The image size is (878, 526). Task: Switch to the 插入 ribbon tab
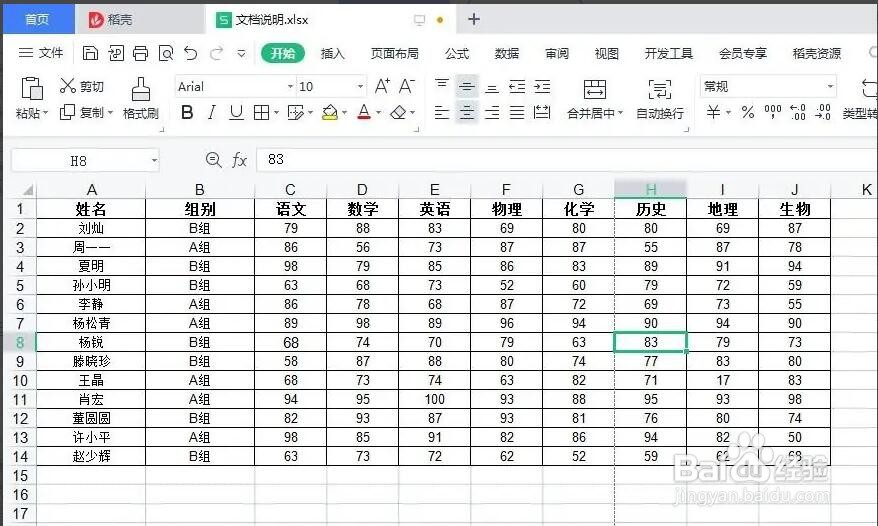coord(332,53)
